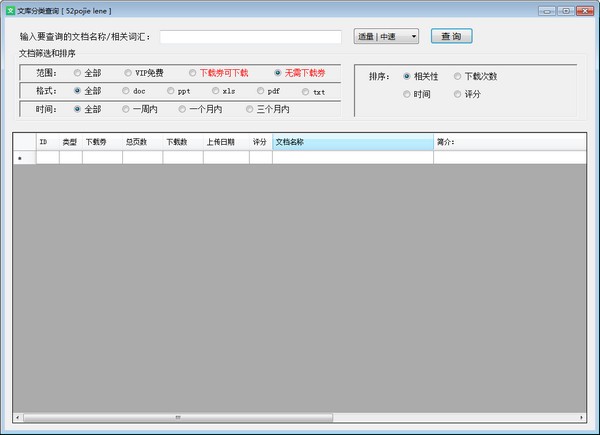Image resolution: width=600 pixels, height=435 pixels.
Task: Click the app icon in title bar
Action: pos(10,10)
